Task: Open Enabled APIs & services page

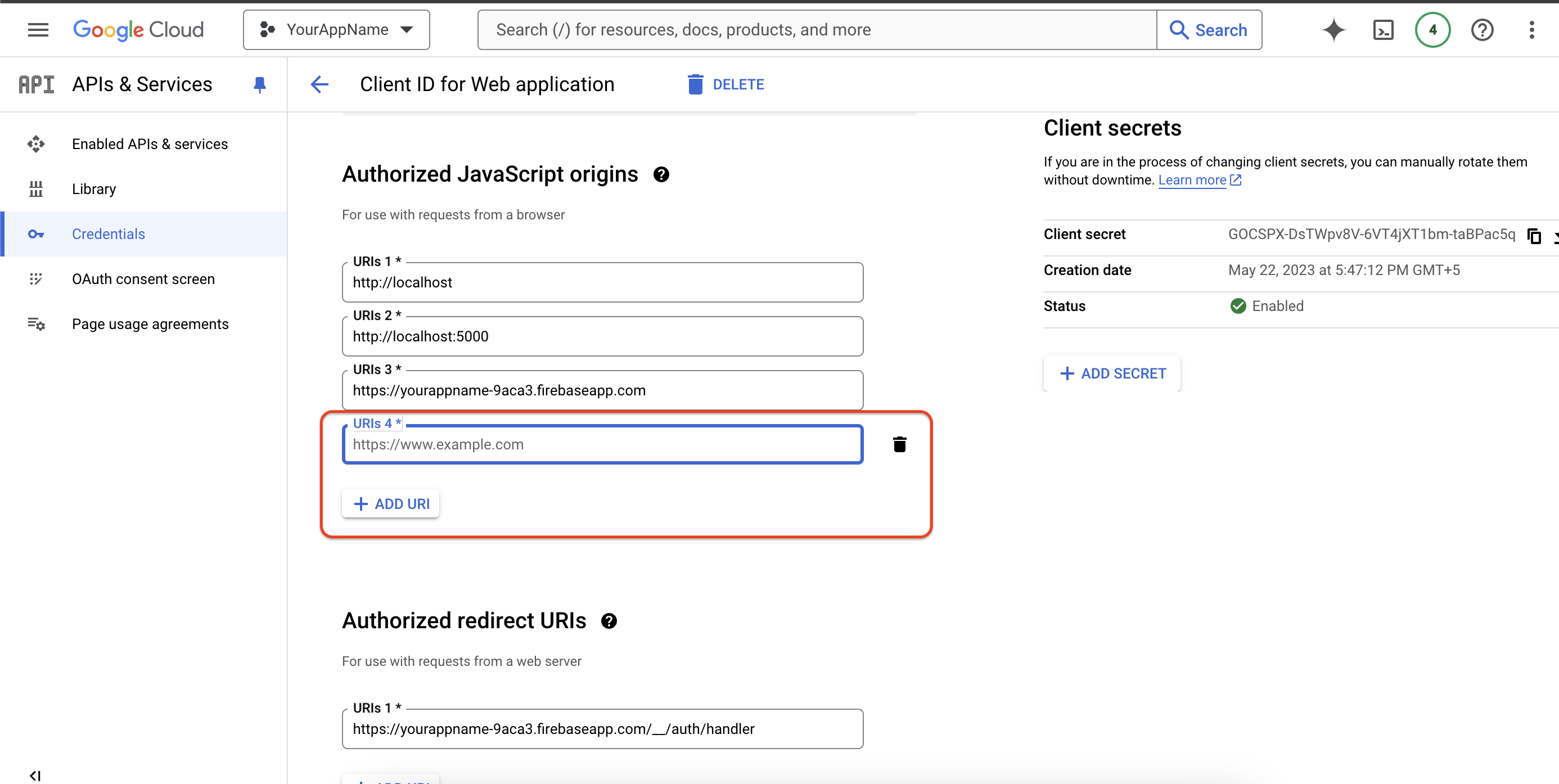Action: pyautogui.click(x=150, y=144)
